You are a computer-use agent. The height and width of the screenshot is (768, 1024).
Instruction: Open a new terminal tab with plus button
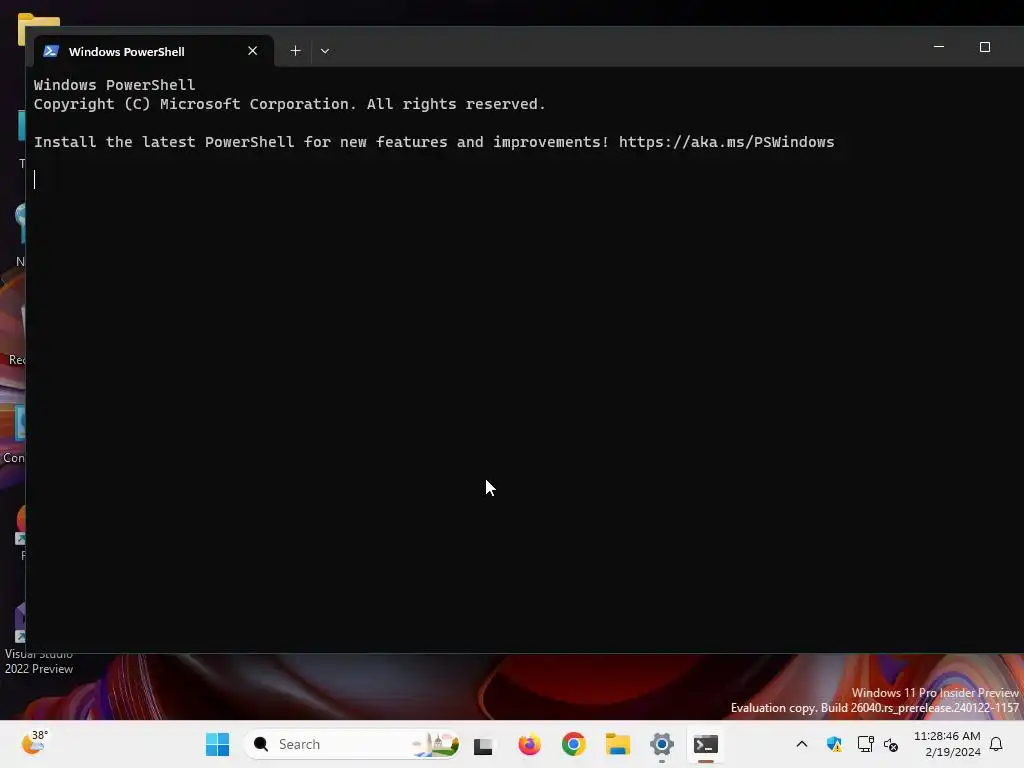(x=295, y=51)
